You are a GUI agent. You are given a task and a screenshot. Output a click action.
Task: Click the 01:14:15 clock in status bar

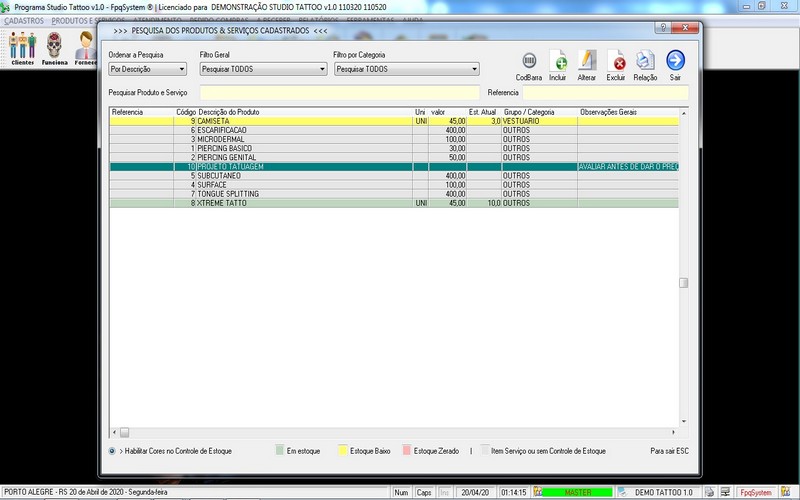point(513,492)
